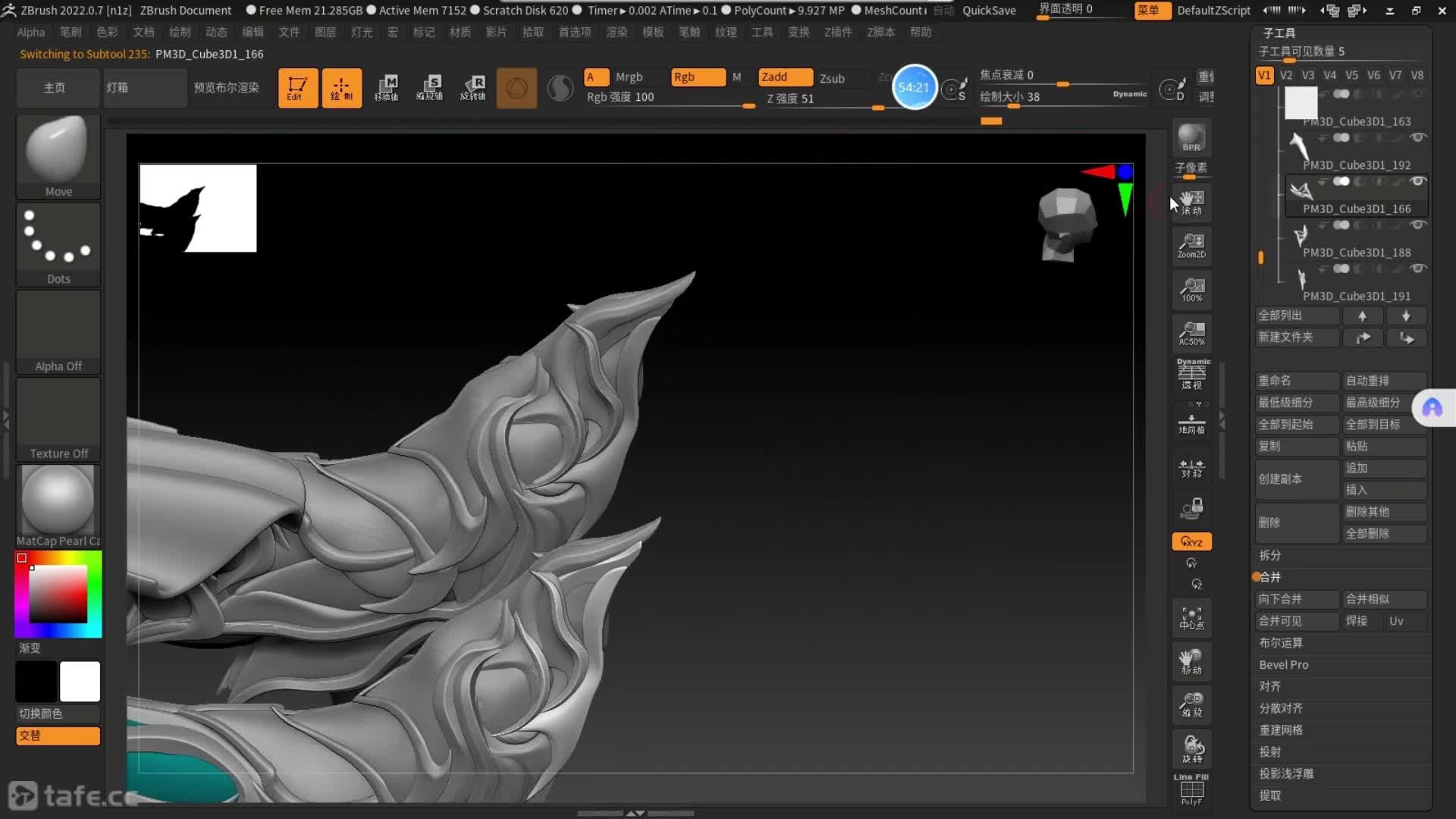This screenshot has height=819, width=1456.
Task: Select the Scale gizmo (S) icon
Action: (x=430, y=88)
